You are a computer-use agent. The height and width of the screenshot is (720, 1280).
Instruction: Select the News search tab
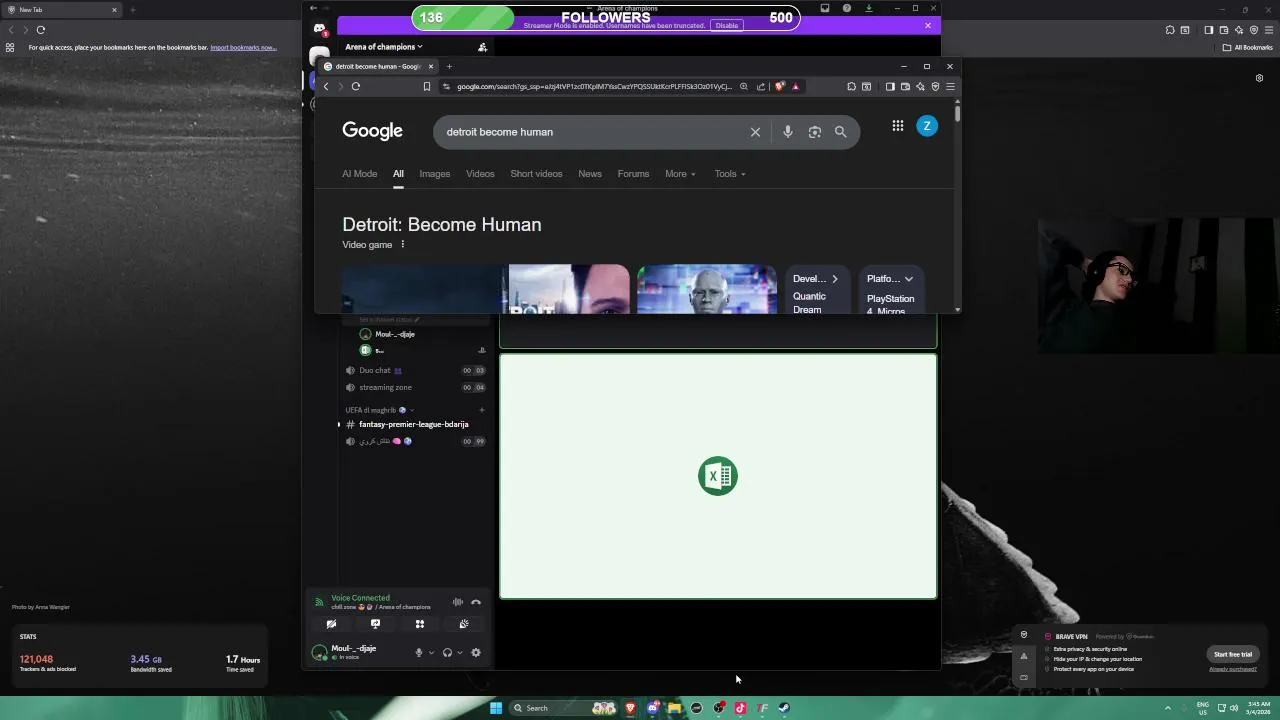tap(590, 174)
